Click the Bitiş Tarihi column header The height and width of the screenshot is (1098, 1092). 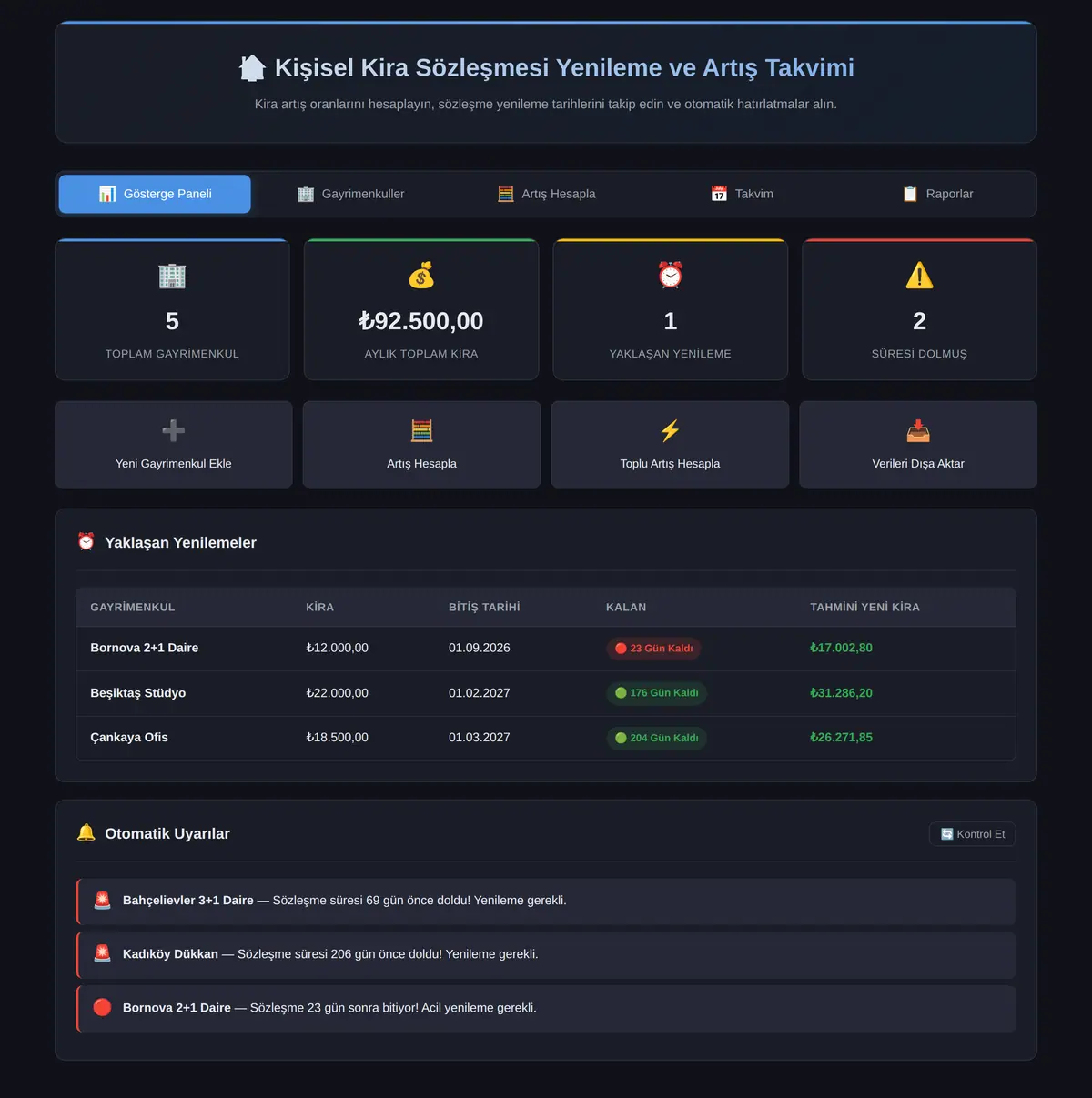coord(484,607)
